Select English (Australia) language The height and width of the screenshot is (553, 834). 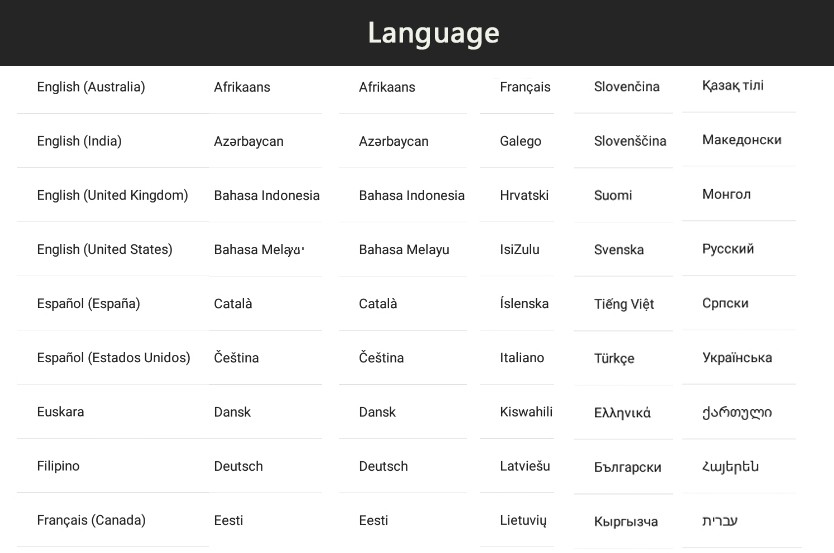[x=112, y=87]
